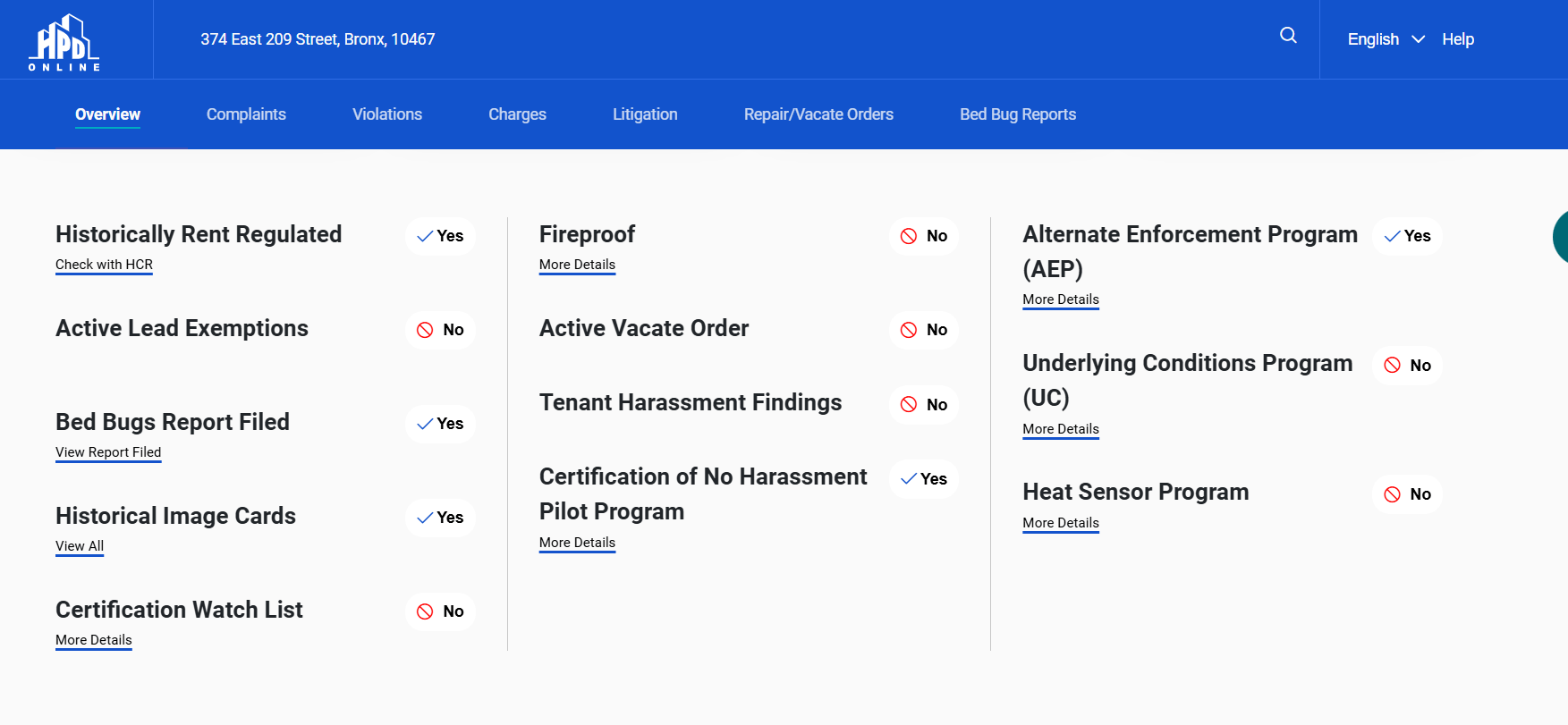
Task: Switch to the Complaints tab
Action: pyautogui.click(x=246, y=114)
